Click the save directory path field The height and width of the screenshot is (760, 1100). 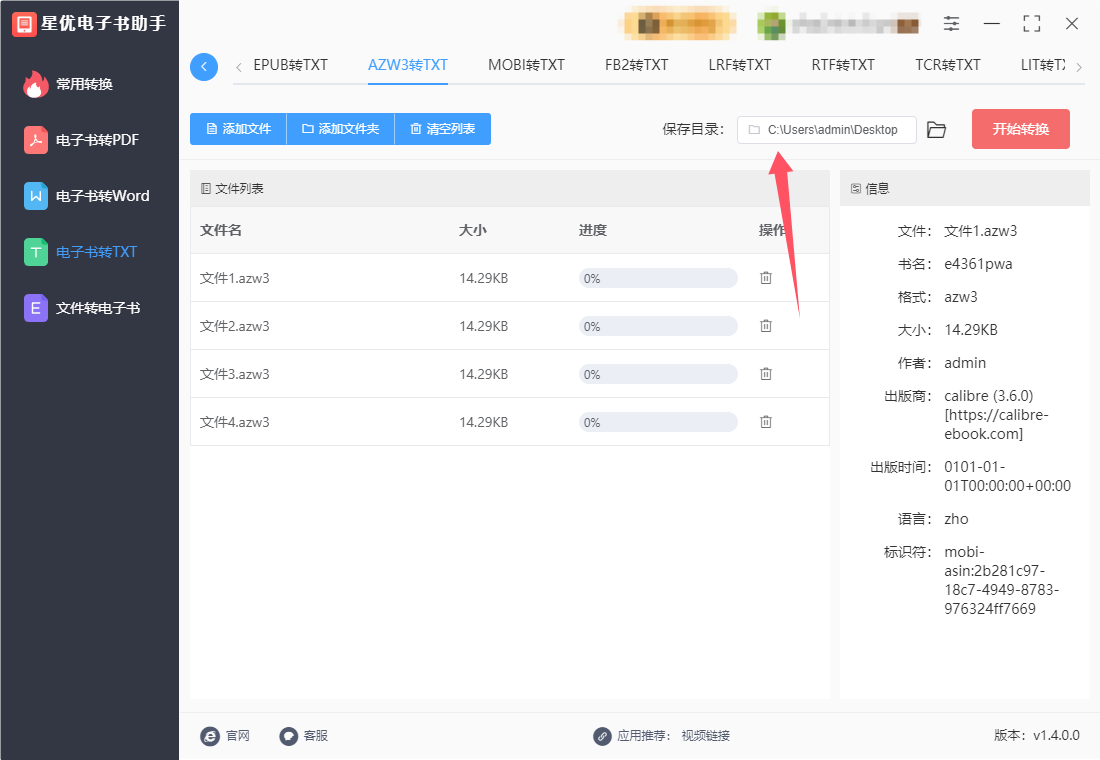[x=826, y=130]
